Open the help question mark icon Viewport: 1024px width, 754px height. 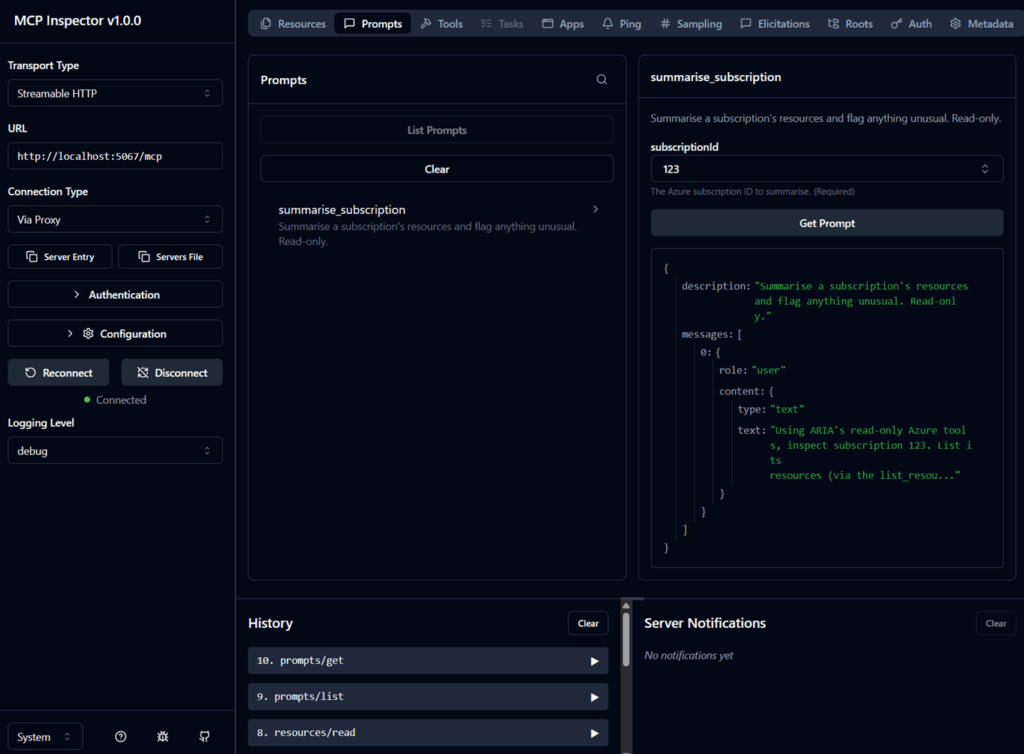coord(121,736)
